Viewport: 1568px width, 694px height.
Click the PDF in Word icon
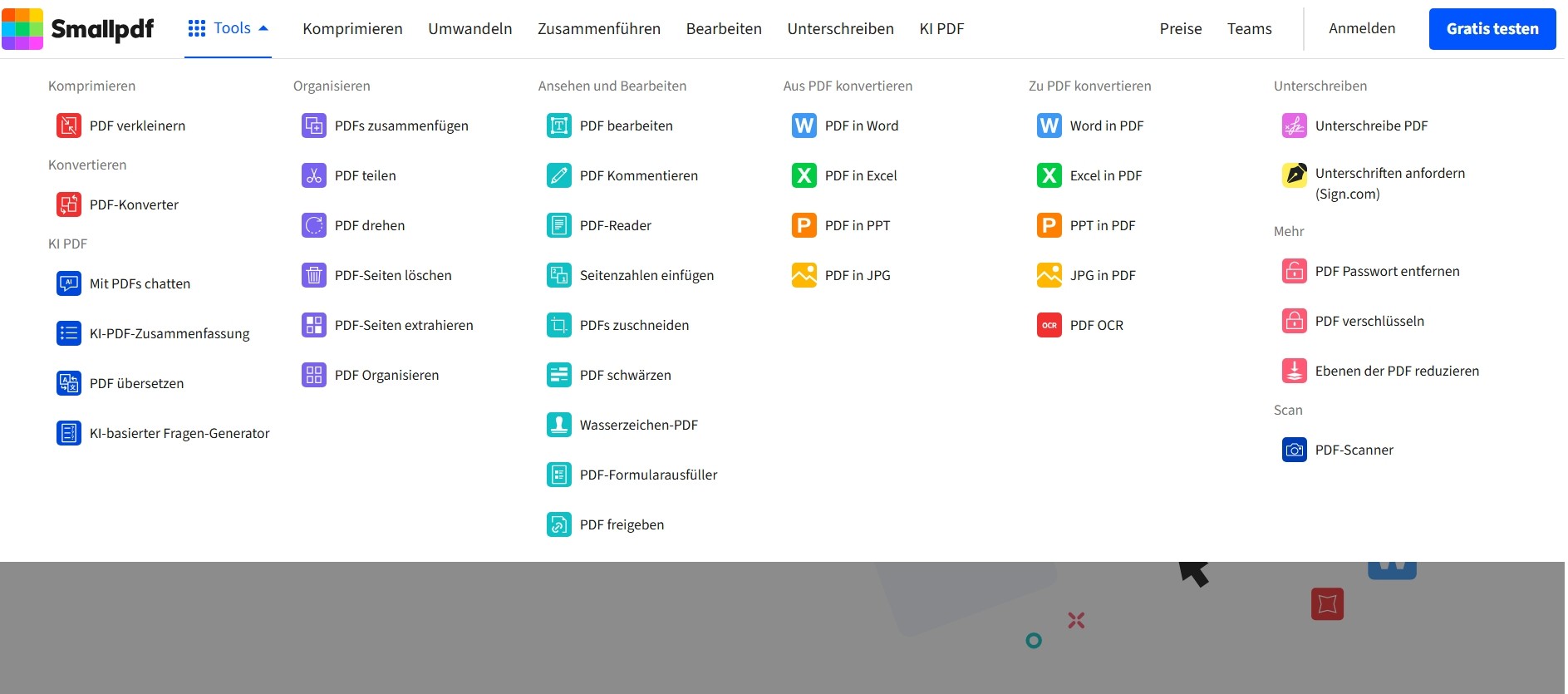(x=804, y=126)
